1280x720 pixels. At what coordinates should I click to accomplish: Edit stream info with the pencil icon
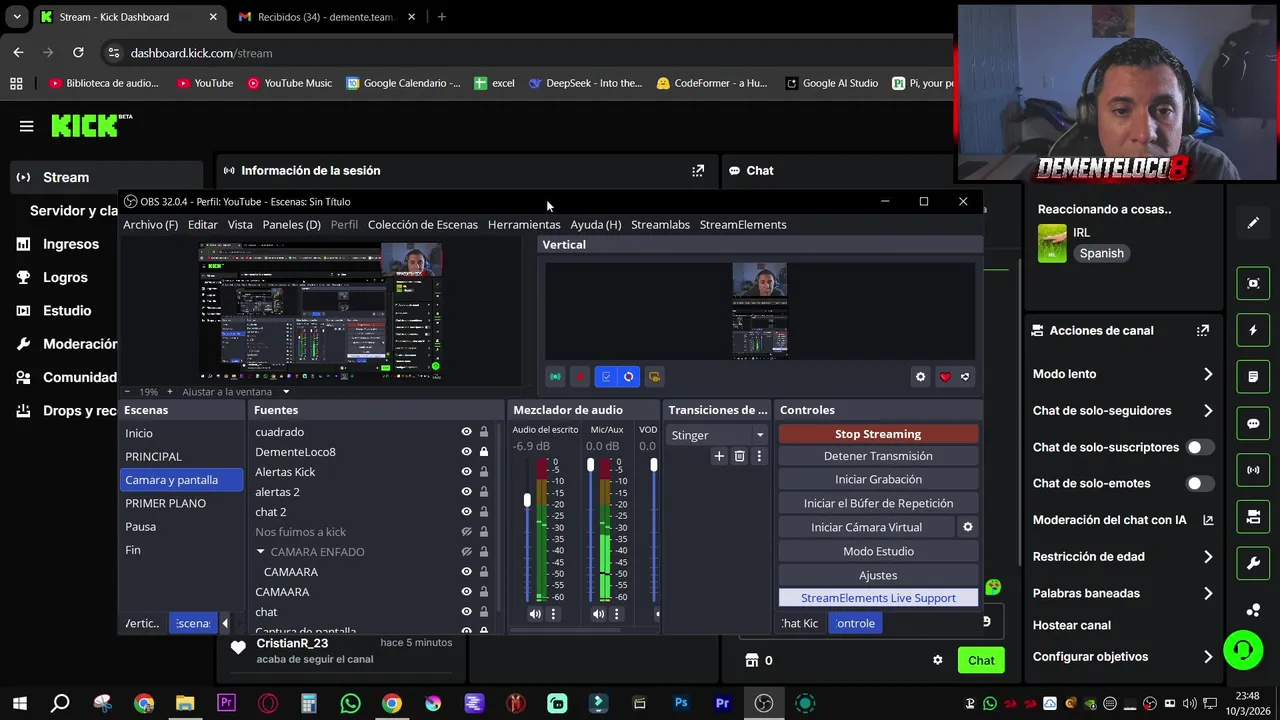pyautogui.click(x=1253, y=223)
